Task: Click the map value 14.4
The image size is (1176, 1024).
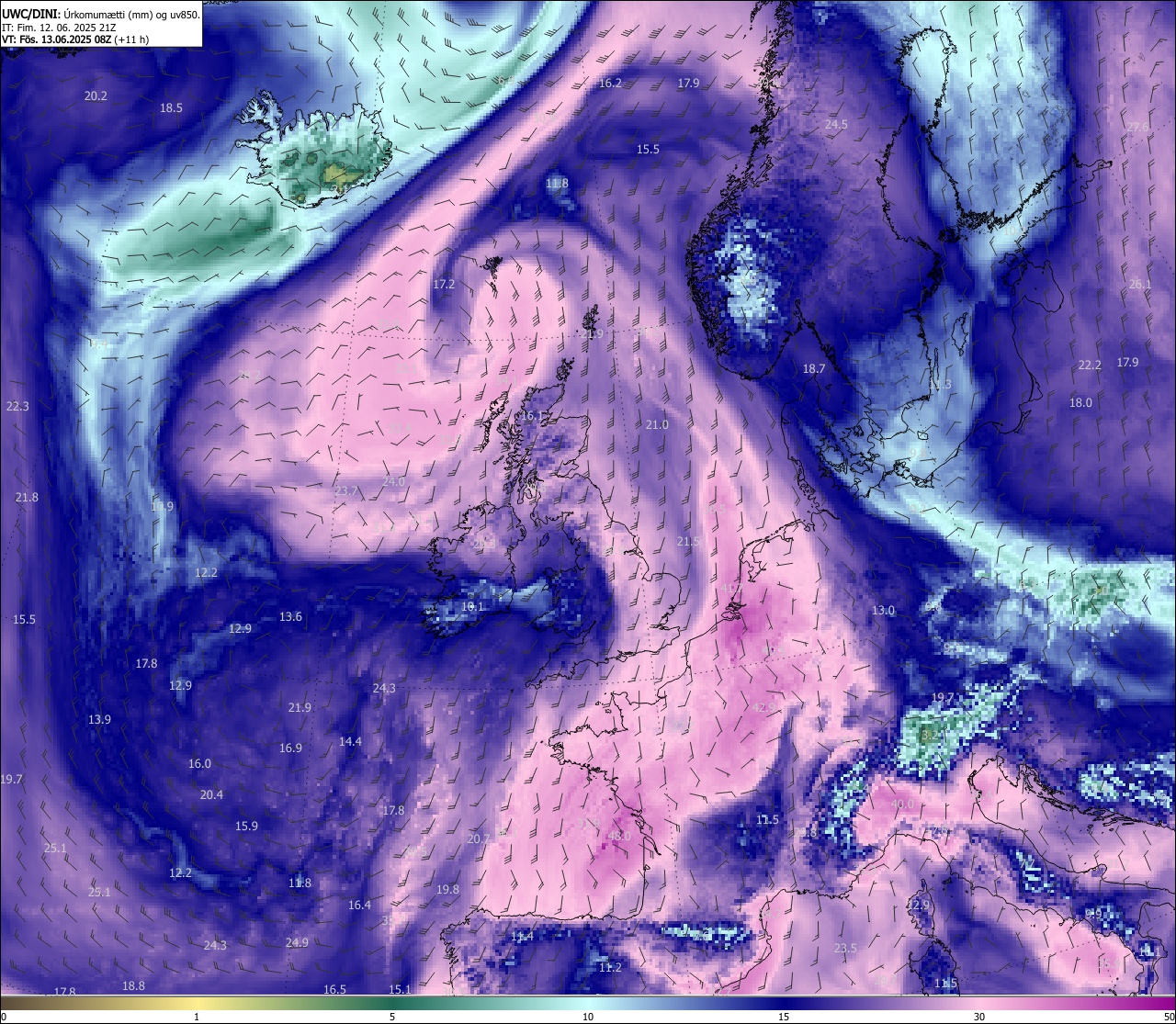Action: (350, 742)
